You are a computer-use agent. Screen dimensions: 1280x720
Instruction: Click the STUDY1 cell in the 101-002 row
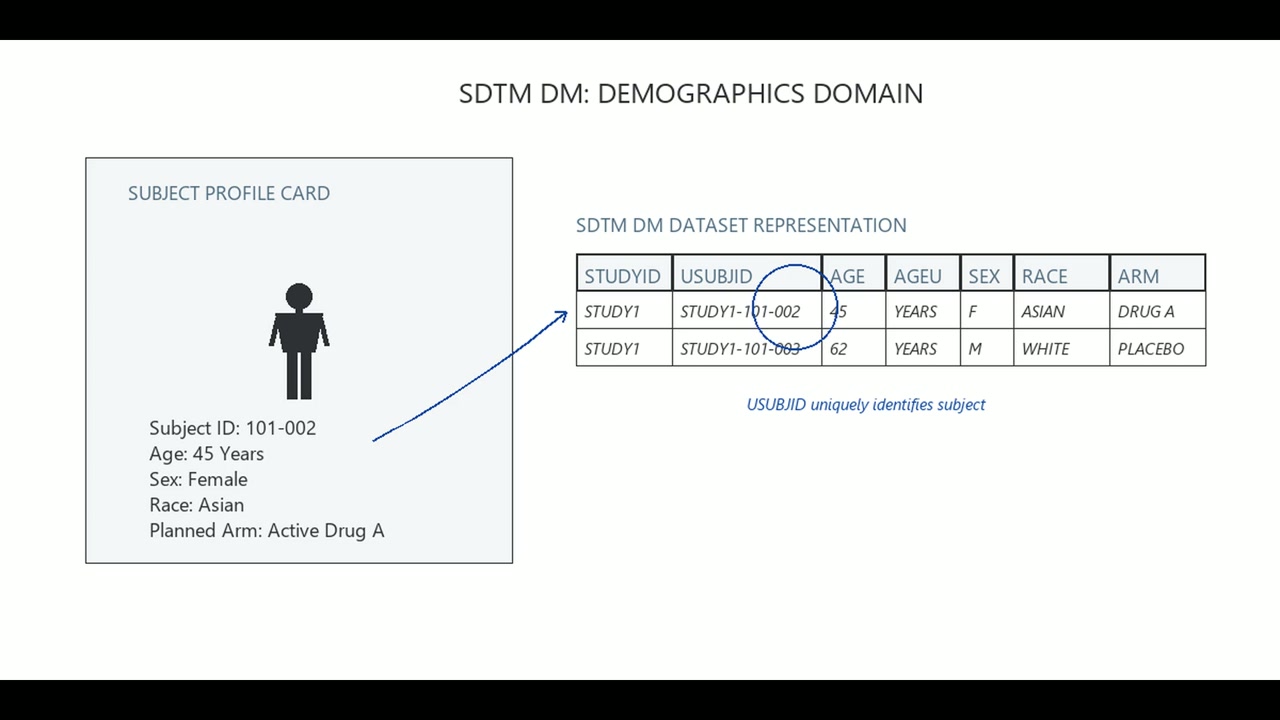pos(624,311)
